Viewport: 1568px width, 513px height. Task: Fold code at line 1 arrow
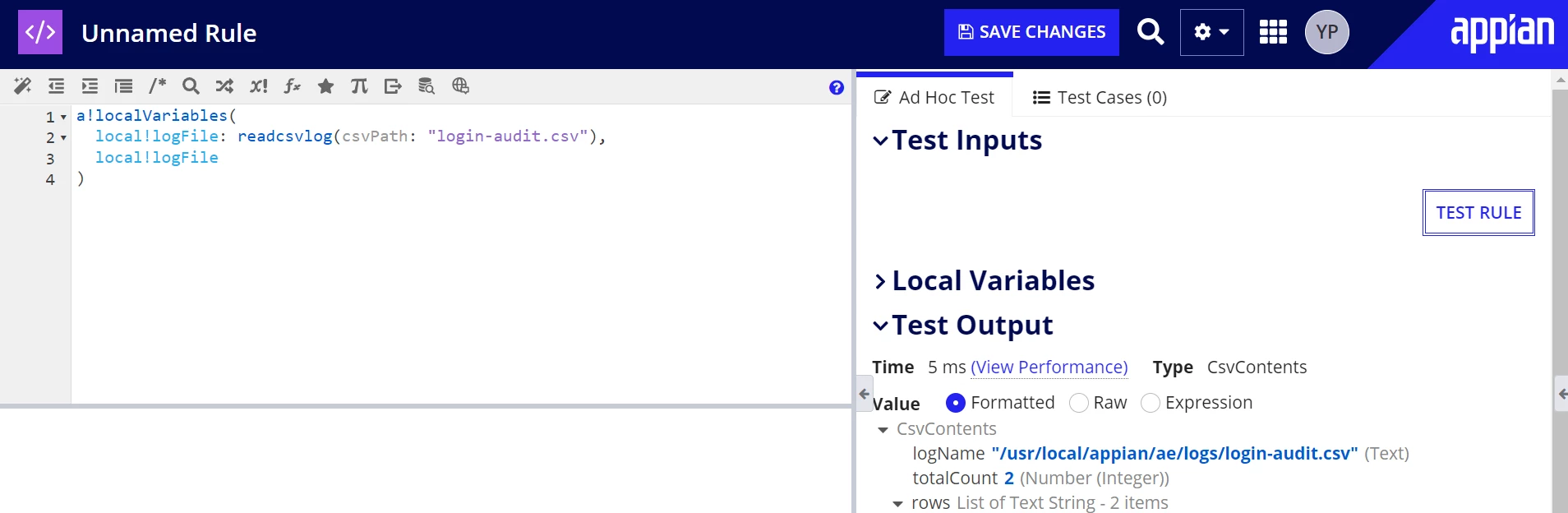pos(63,118)
